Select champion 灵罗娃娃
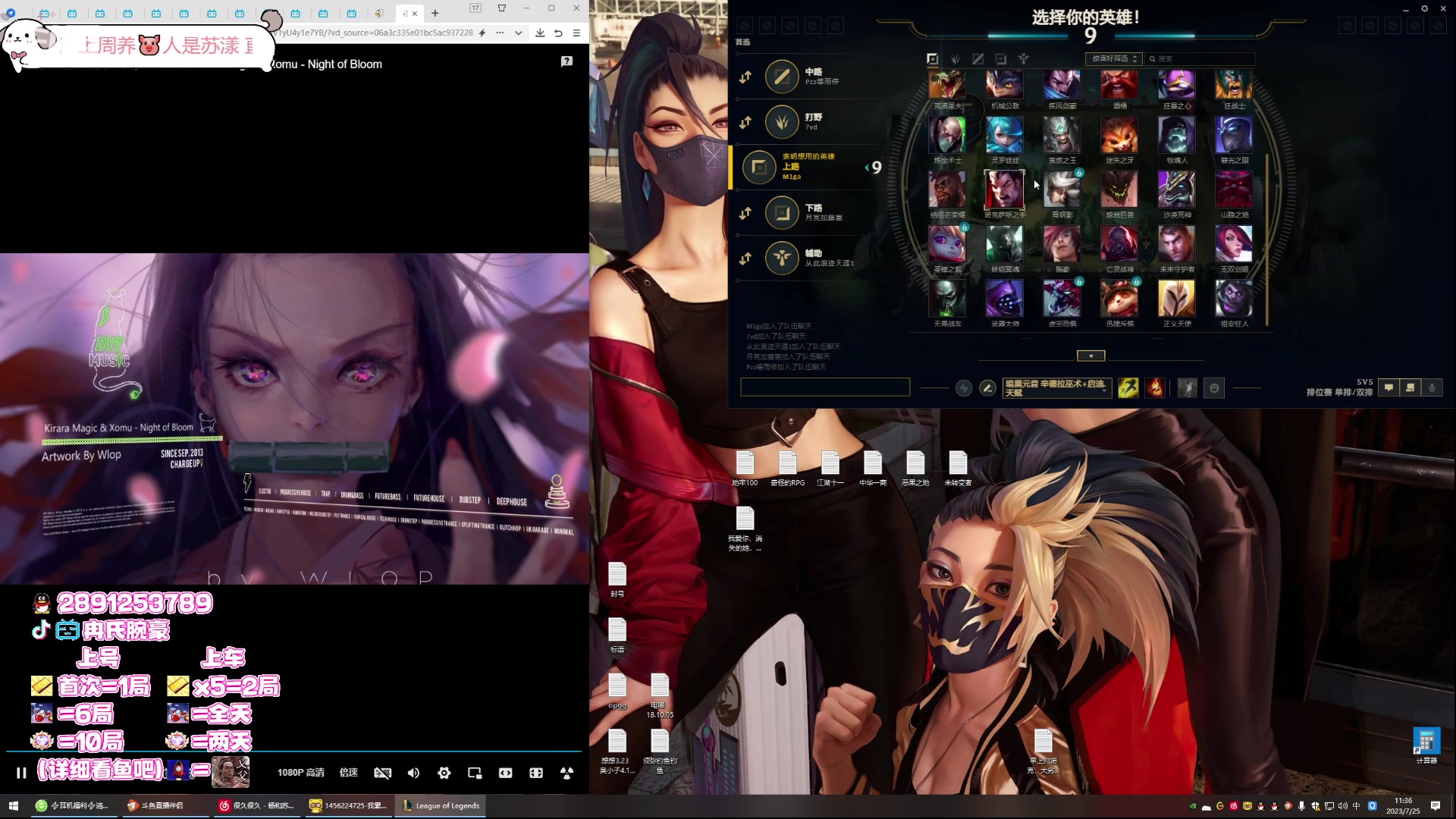 pos(1005,135)
